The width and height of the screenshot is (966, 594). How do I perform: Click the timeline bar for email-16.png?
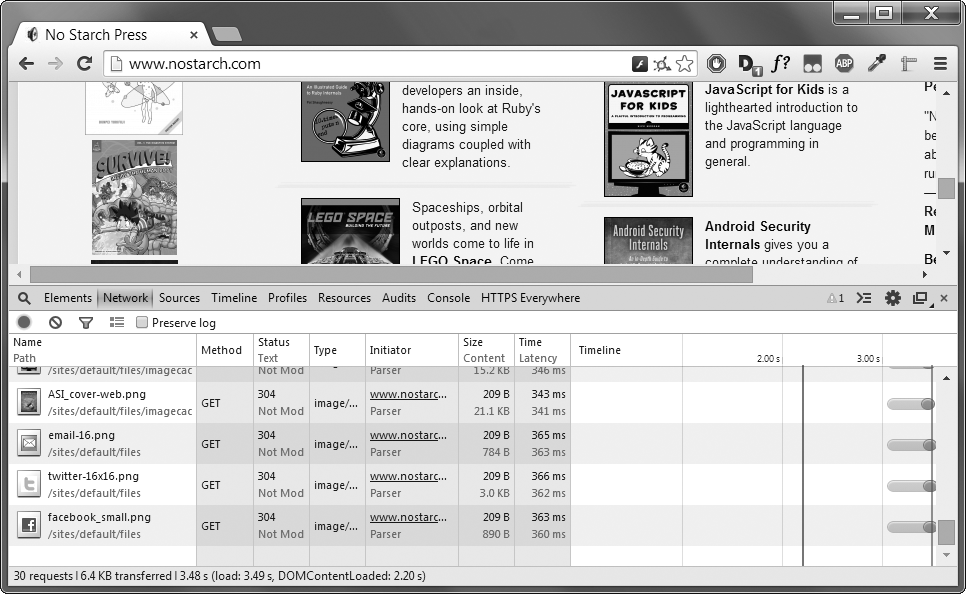tap(911, 445)
